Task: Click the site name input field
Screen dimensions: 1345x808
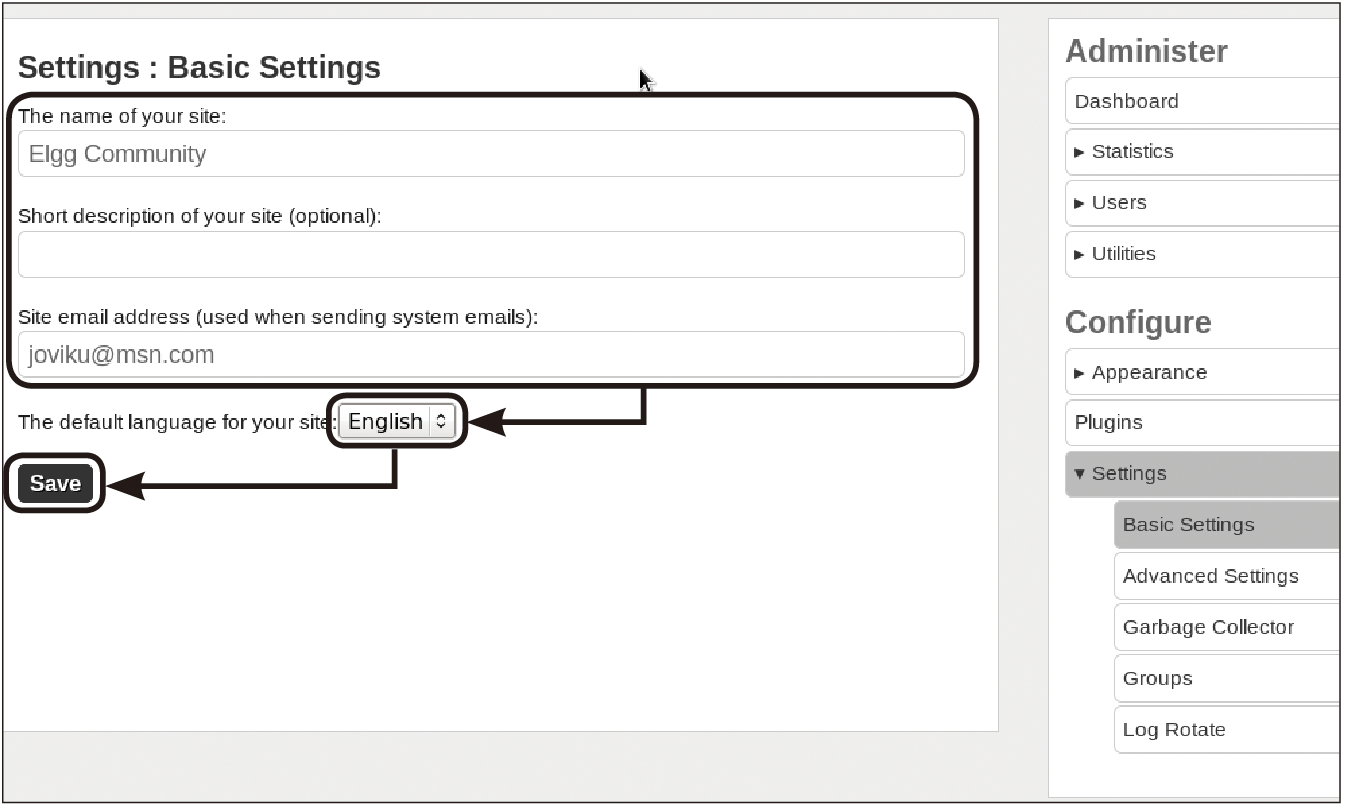Action: (x=491, y=153)
